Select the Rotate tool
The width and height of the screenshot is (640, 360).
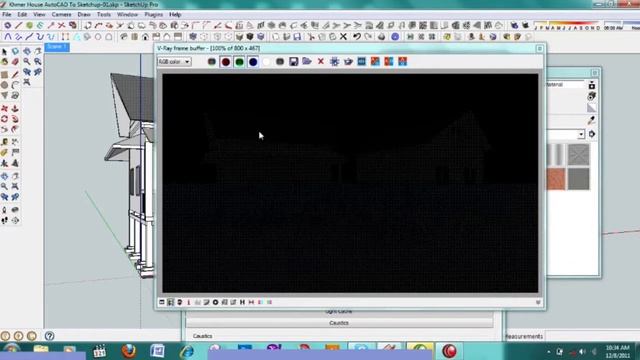point(4,119)
